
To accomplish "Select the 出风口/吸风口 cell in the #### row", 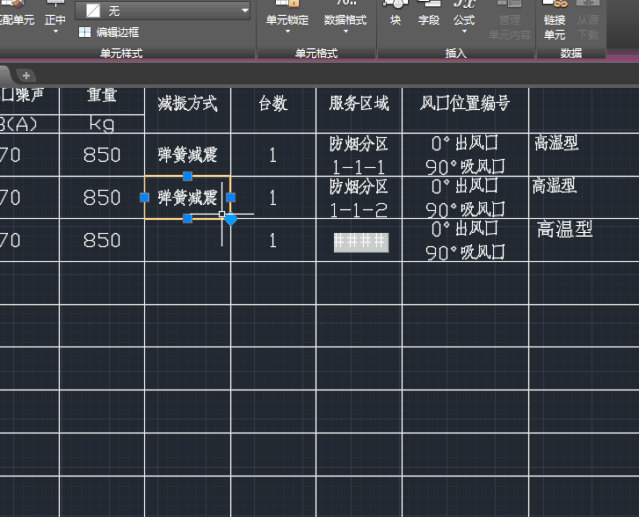I will point(465,240).
